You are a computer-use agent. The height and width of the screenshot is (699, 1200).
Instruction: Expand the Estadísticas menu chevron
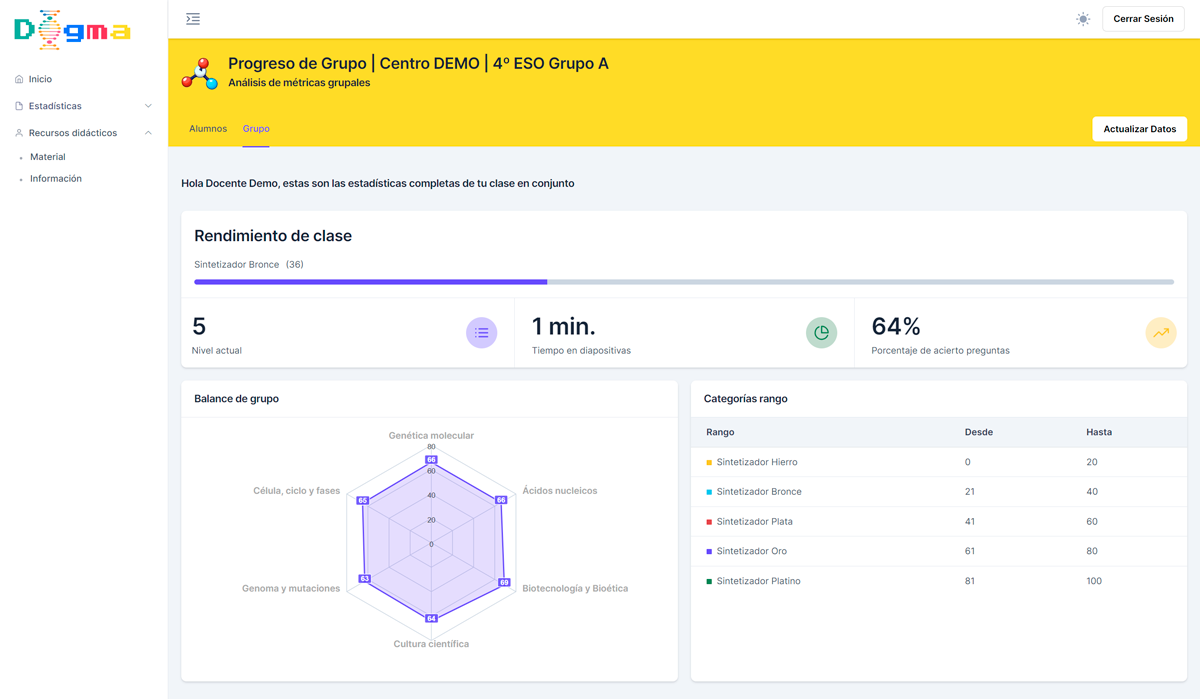click(x=148, y=106)
